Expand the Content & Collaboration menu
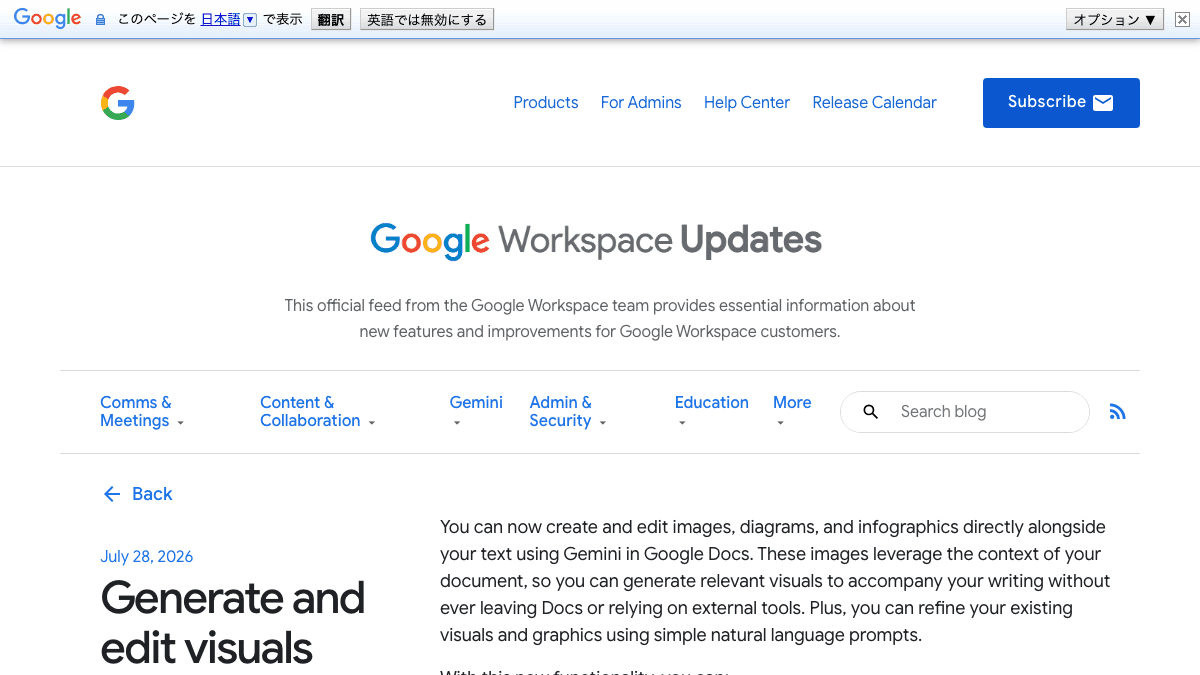The image size is (1200, 675). [317, 412]
